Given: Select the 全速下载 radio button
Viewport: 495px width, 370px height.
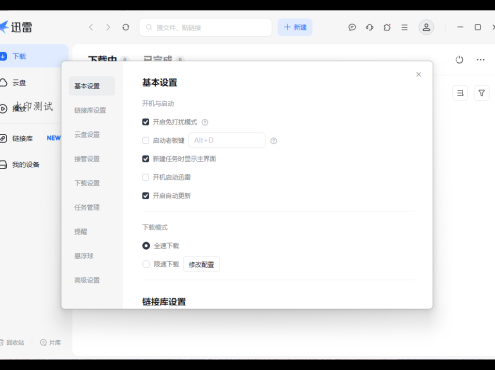Looking at the screenshot, I should (146, 246).
